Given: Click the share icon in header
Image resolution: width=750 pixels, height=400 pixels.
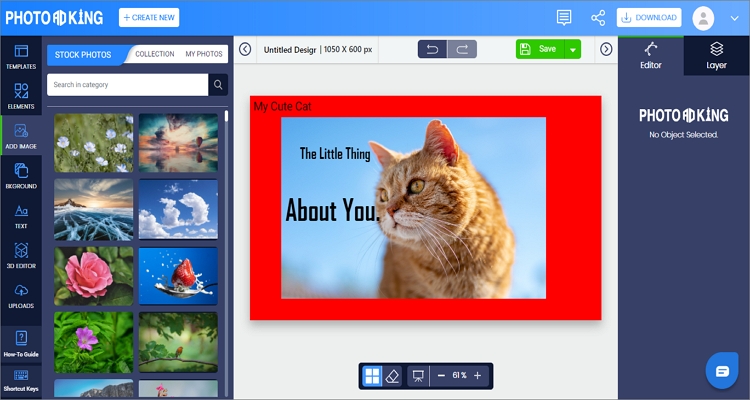Looking at the screenshot, I should (598, 18).
